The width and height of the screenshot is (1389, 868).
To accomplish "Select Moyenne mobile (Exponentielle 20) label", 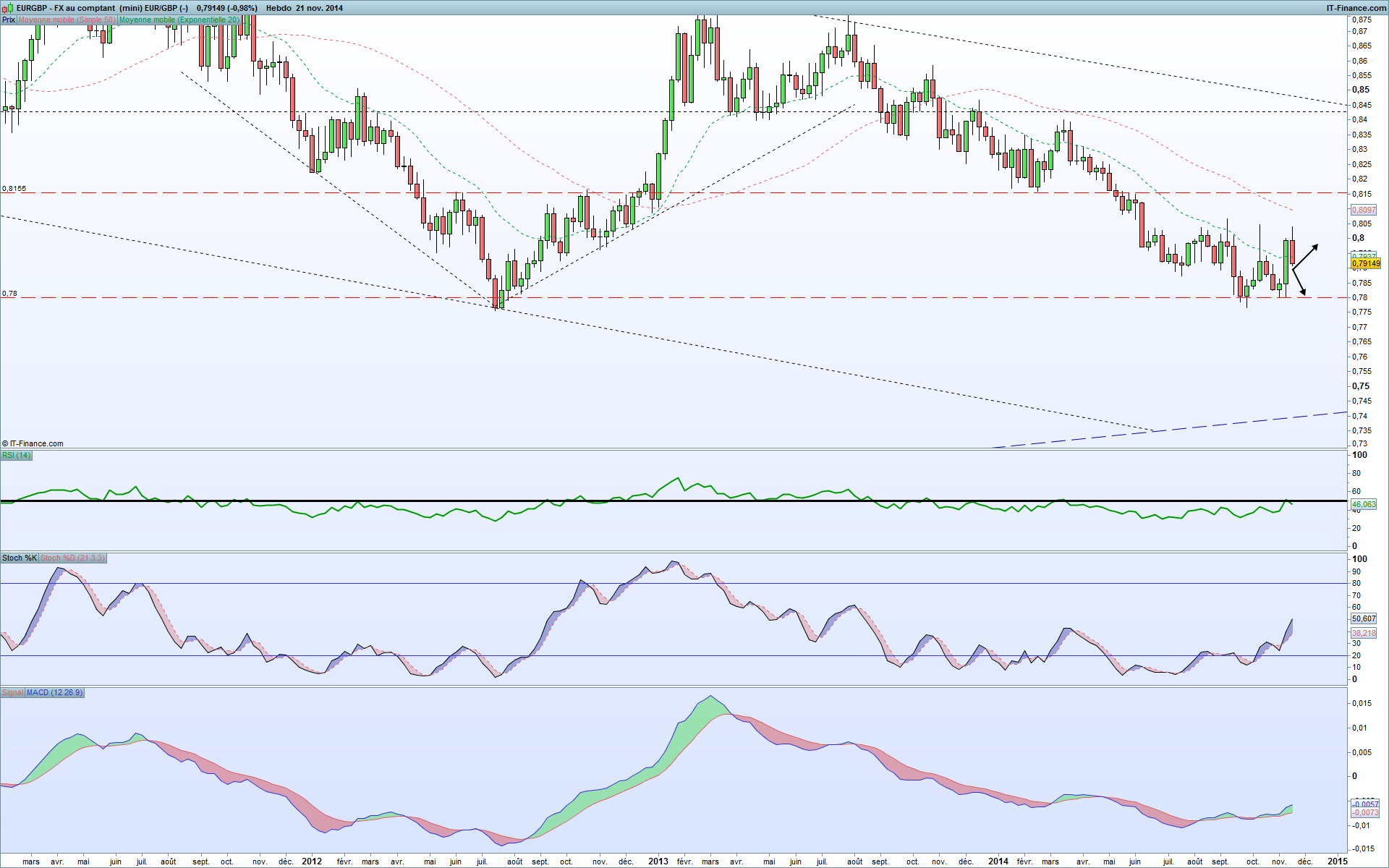I will click(x=179, y=20).
